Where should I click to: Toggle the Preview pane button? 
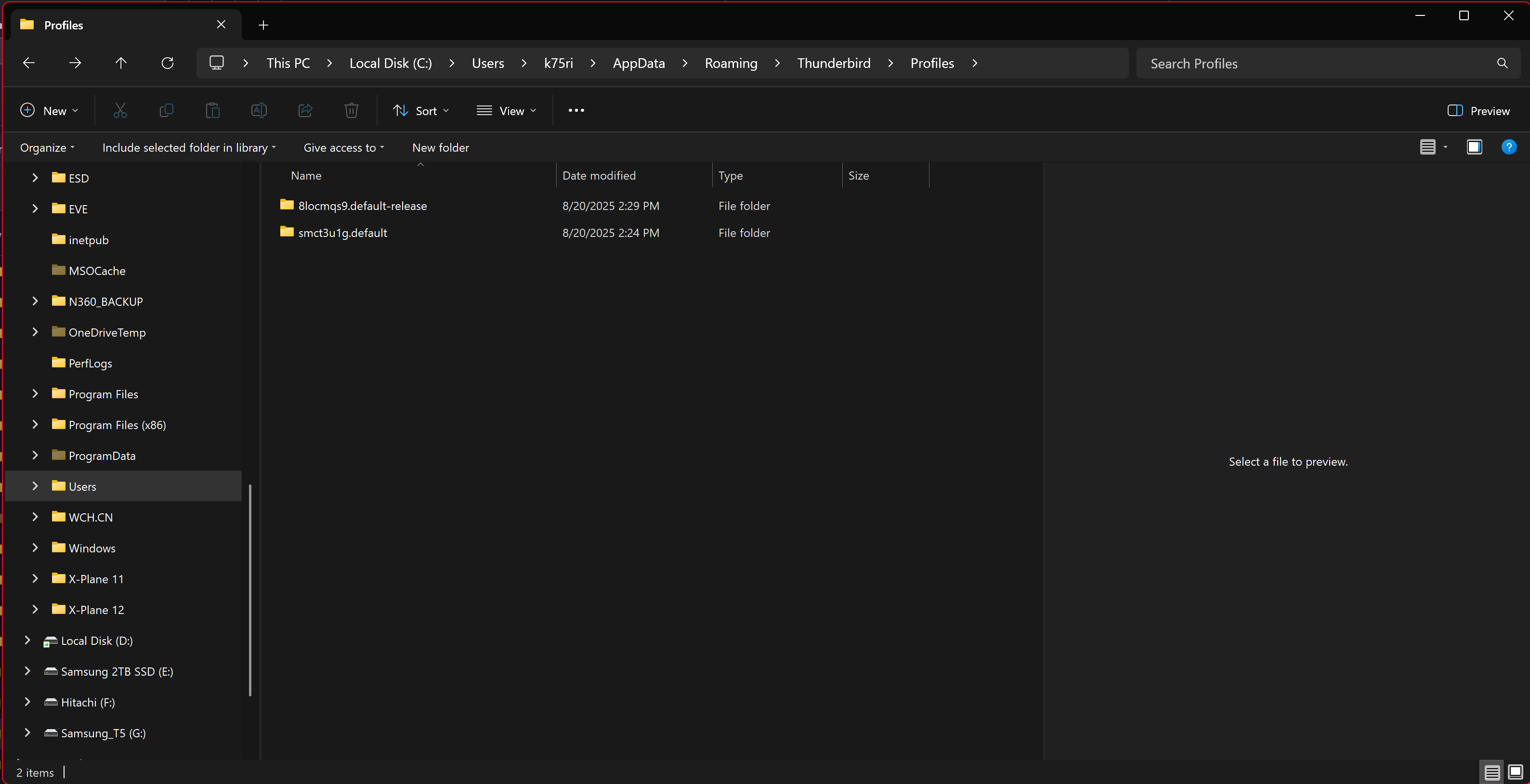1479,110
